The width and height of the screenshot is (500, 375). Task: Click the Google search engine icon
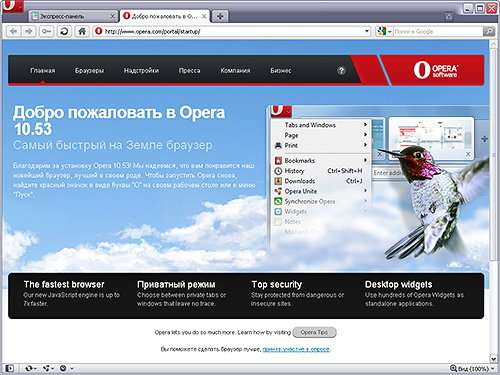coord(381,31)
